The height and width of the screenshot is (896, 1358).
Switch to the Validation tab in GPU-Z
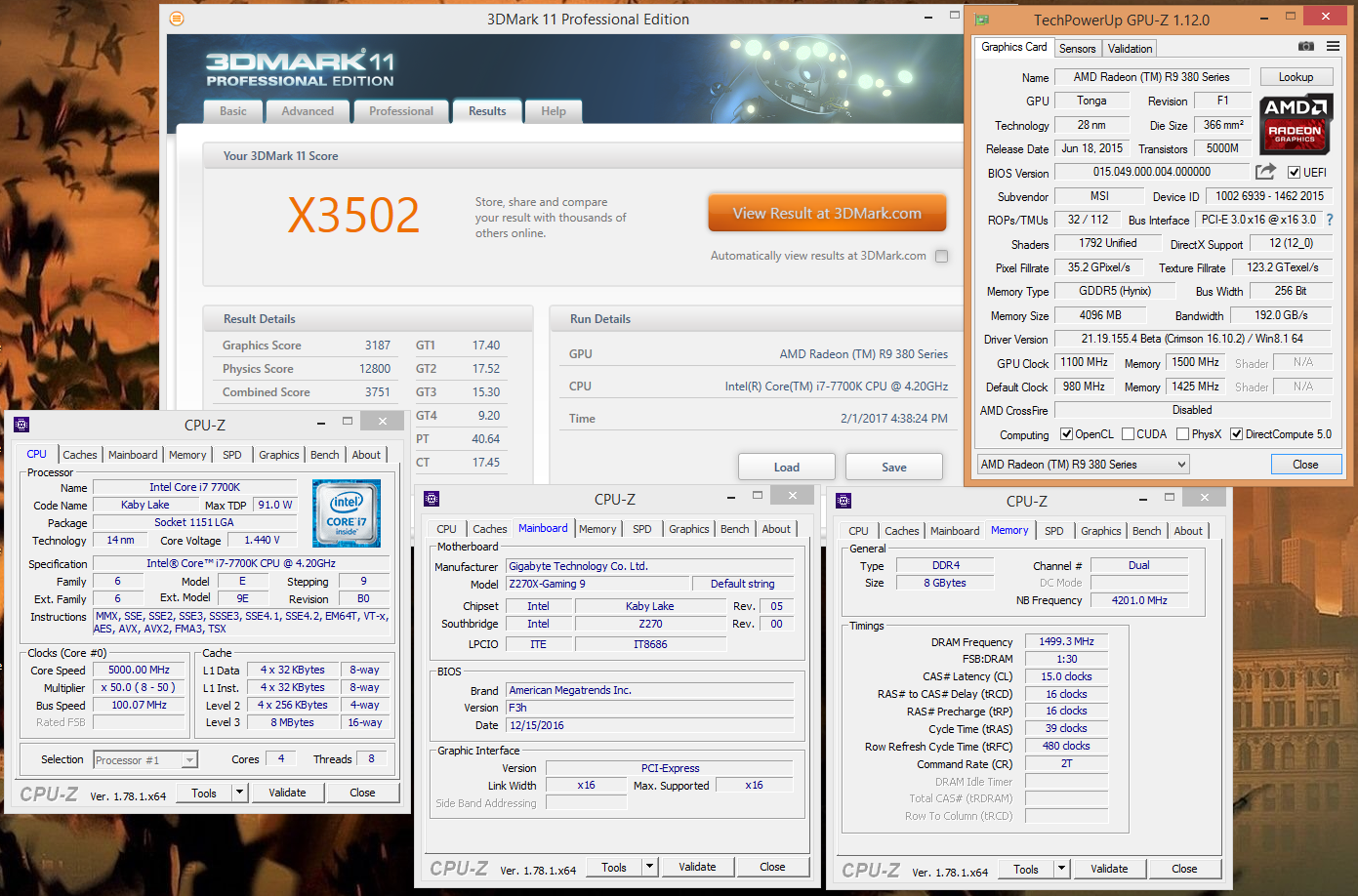[1130, 49]
